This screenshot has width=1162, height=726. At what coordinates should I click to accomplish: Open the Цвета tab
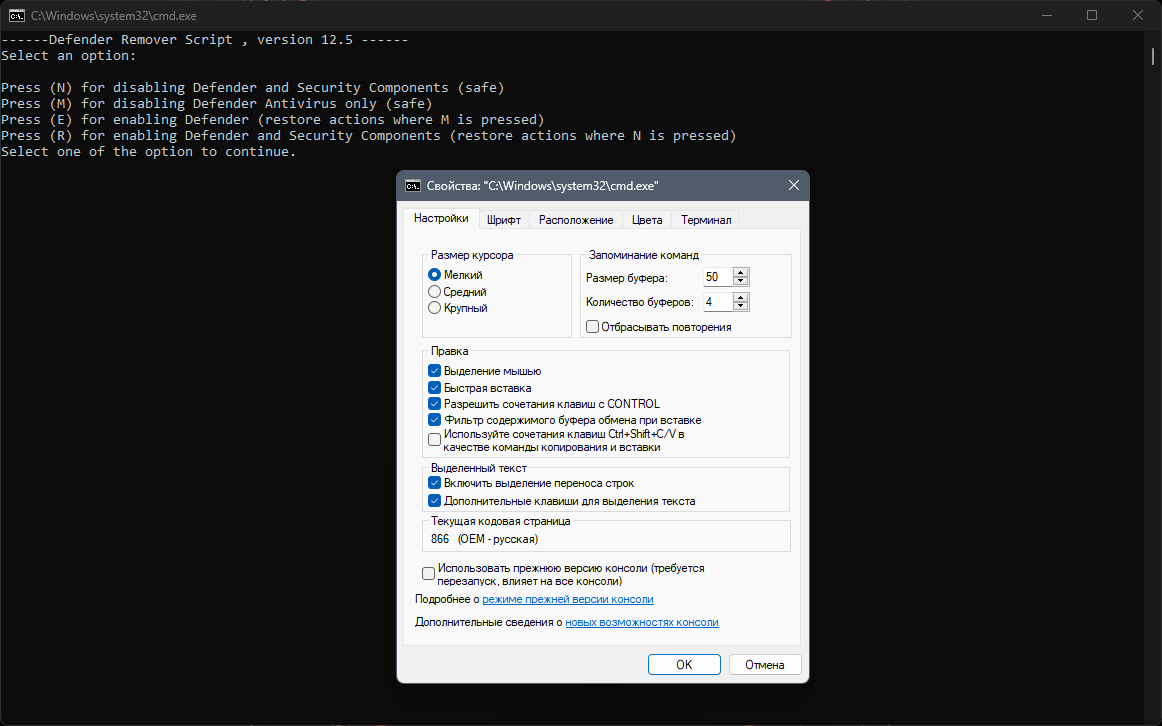point(647,220)
